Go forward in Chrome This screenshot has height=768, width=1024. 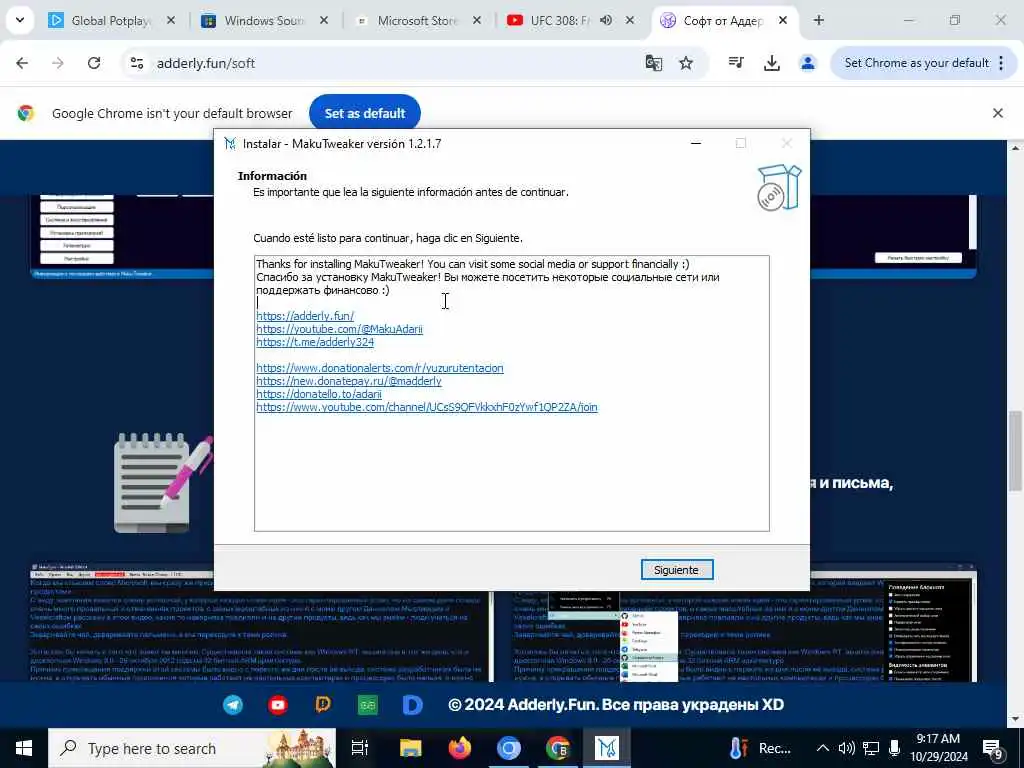(x=58, y=63)
